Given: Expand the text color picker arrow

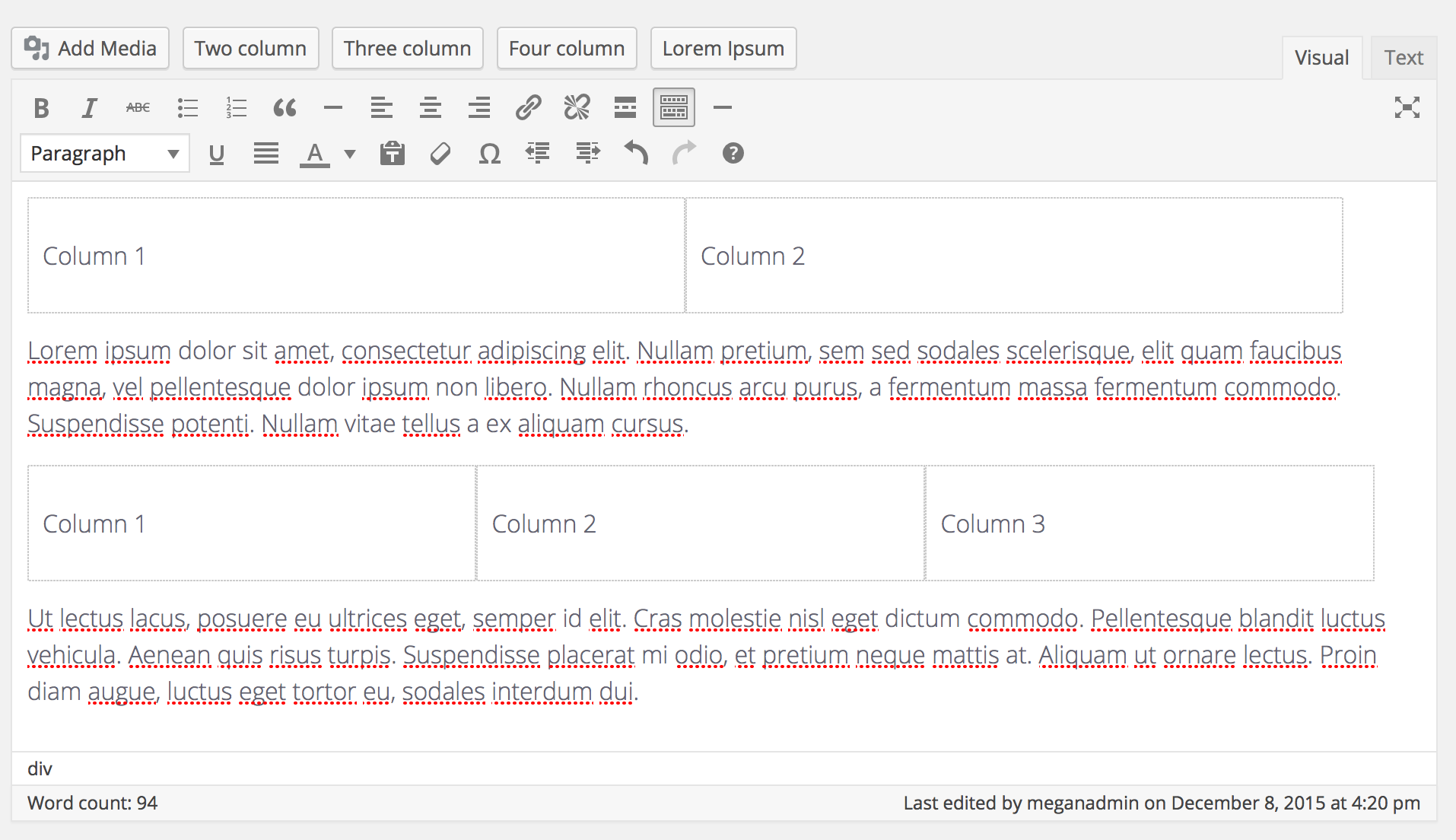Looking at the screenshot, I should pyautogui.click(x=350, y=154).
